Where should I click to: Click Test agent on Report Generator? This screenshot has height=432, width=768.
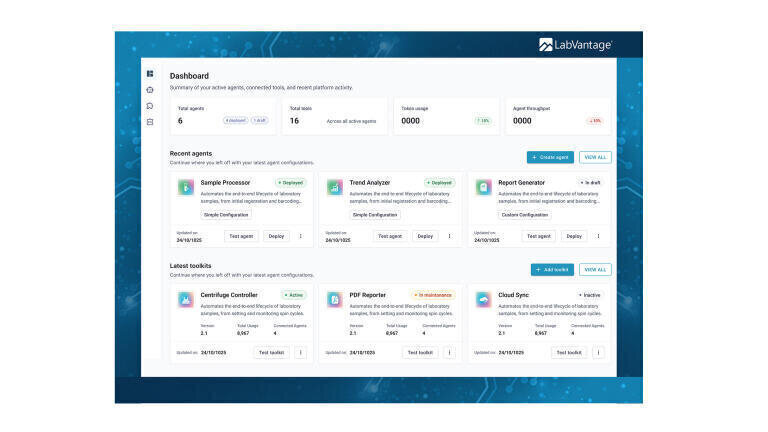(539, 236)
